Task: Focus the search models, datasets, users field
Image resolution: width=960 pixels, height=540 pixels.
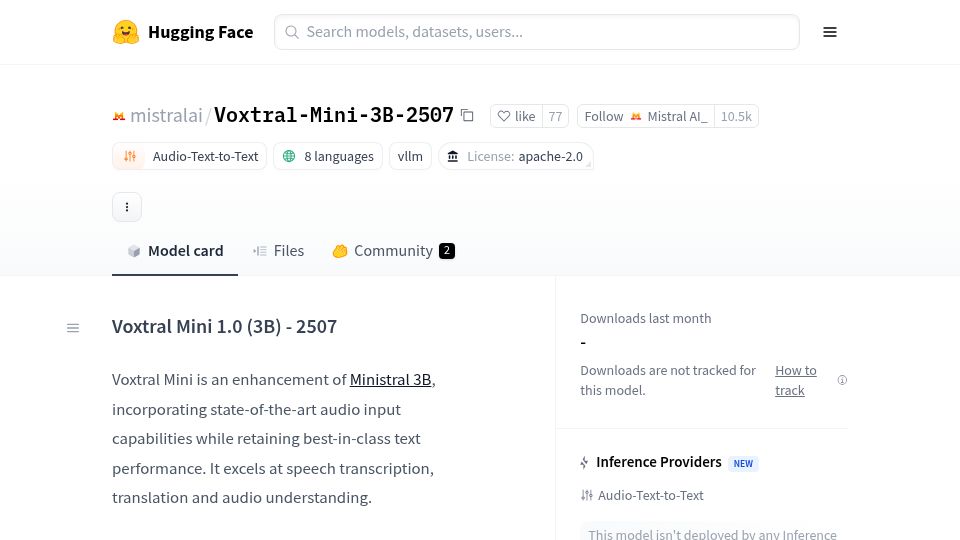Action: (x=536, y=32)
